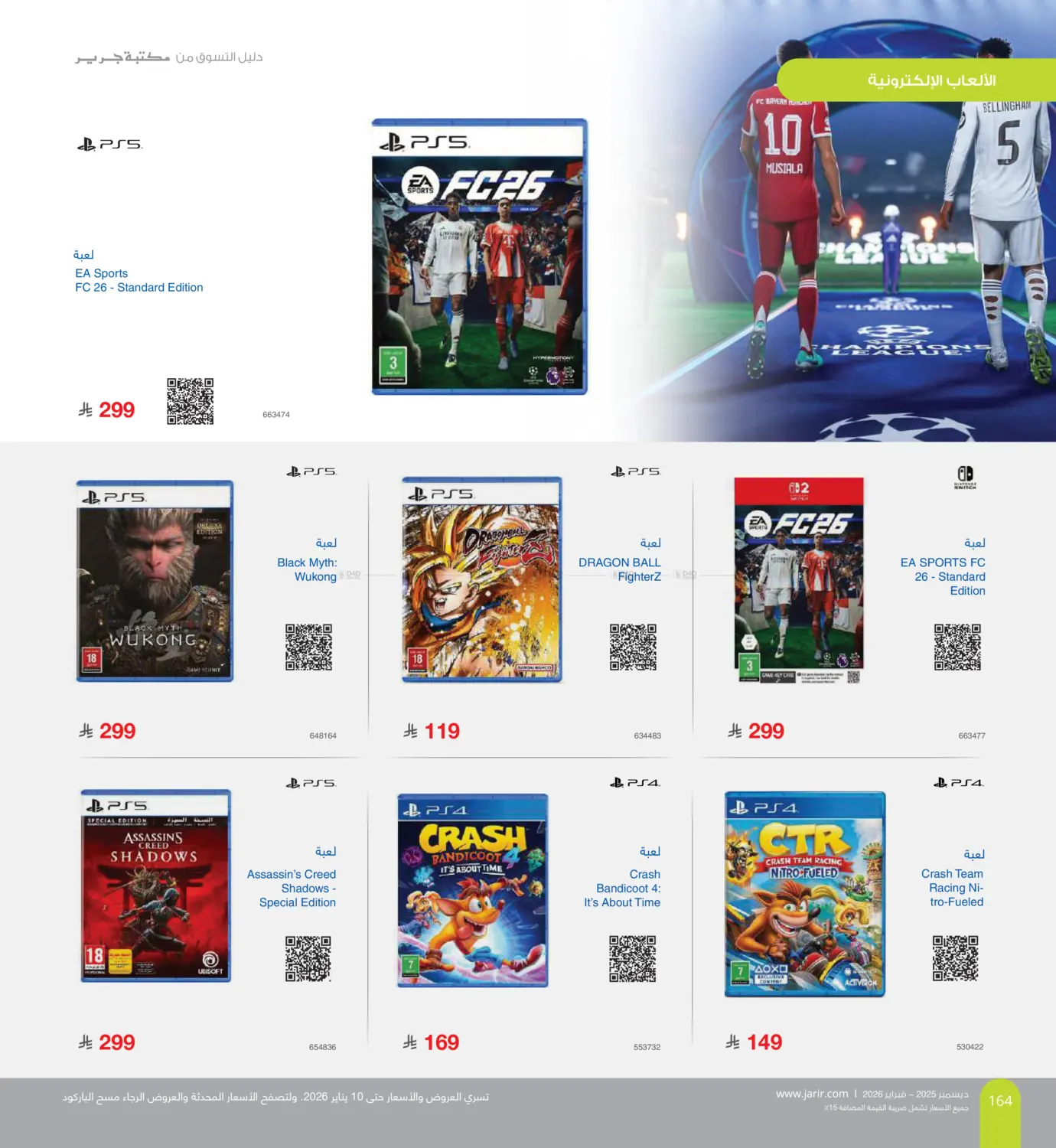The width and height of the screenshot is (1056, 1148).
Task: Open the large EA FC26 PS5 cover image
Action: pos(479,256)
